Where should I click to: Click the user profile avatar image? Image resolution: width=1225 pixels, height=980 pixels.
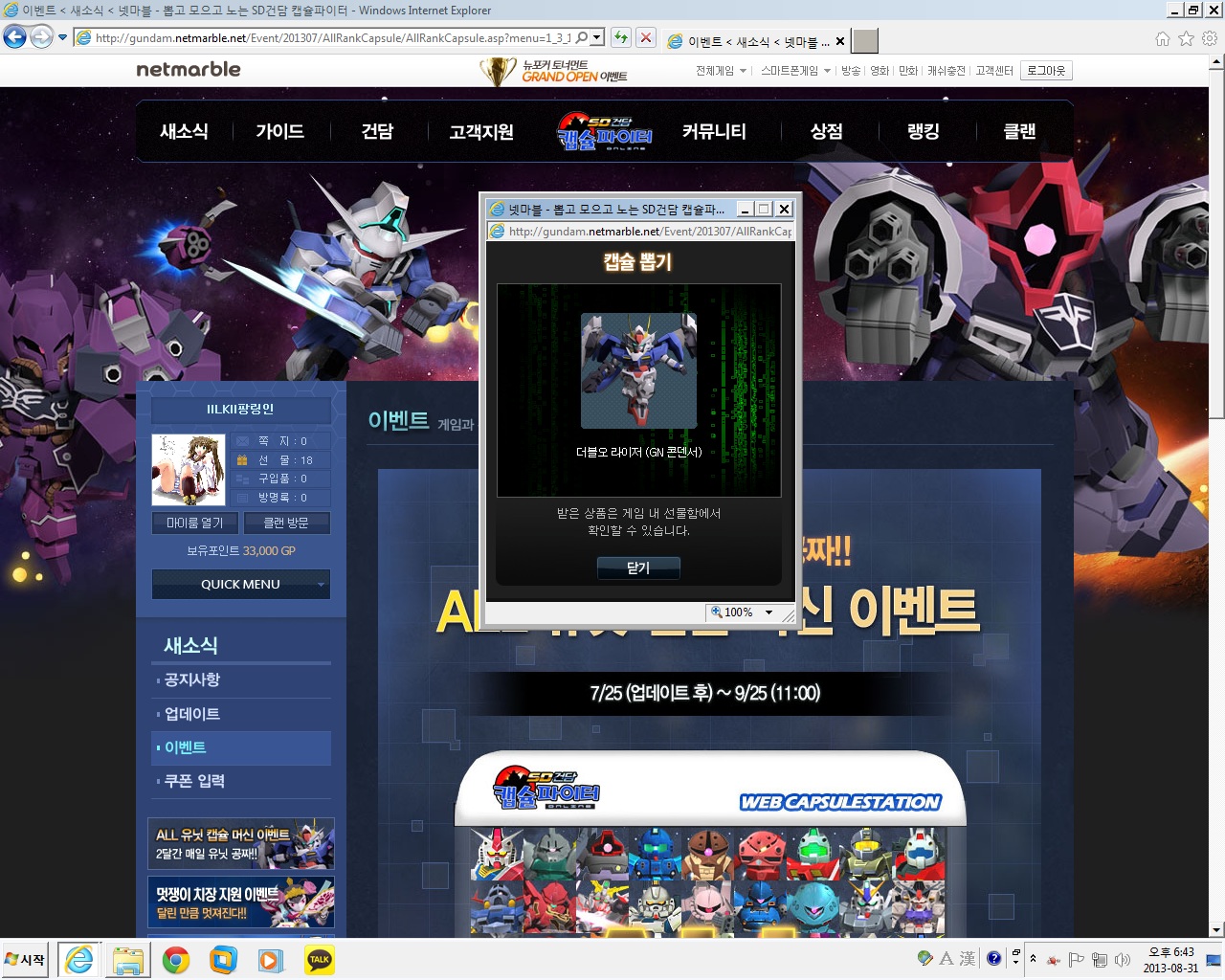coord(189,469)
